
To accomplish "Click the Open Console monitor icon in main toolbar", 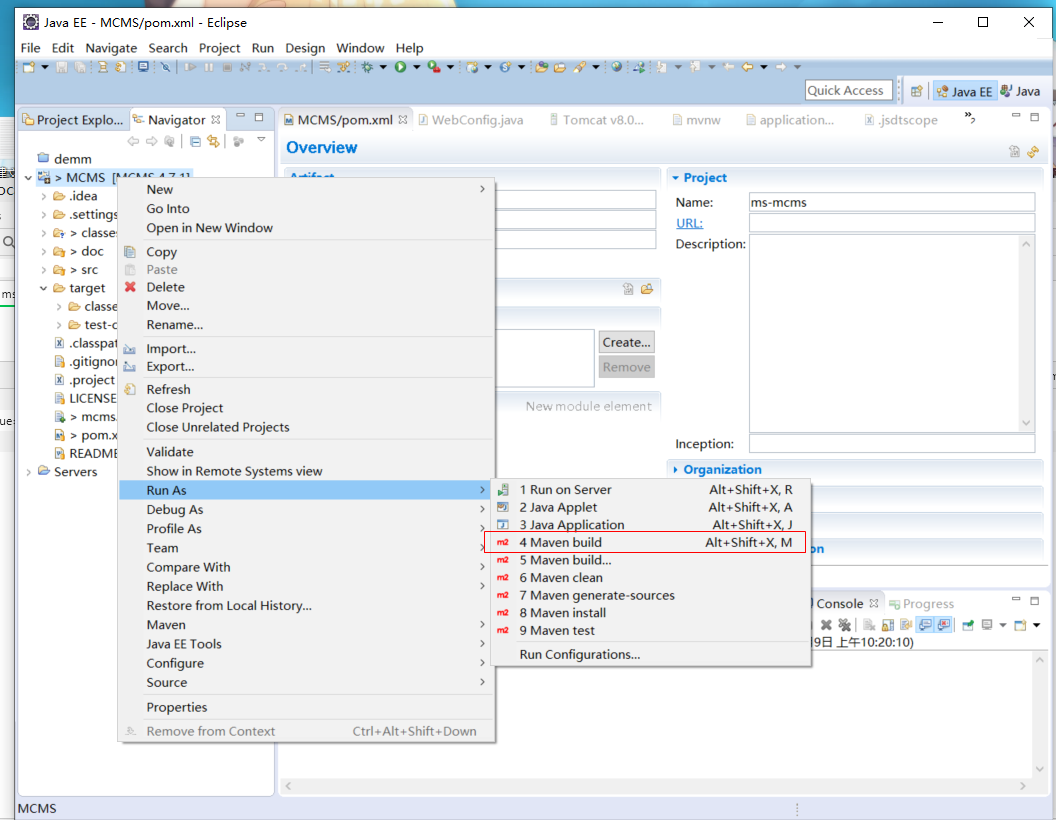I will point(143,67).
